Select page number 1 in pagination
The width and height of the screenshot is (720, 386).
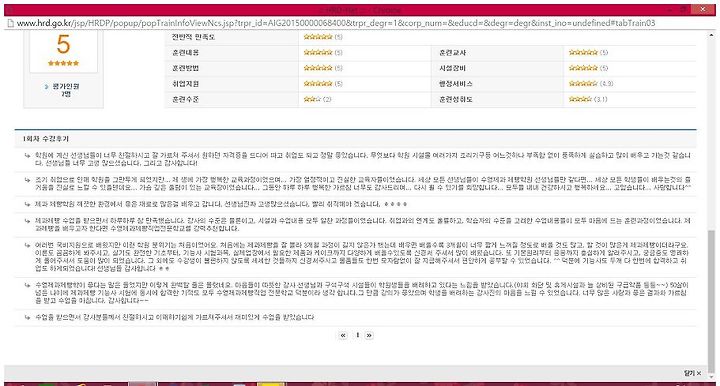click(x=357, y=336)
